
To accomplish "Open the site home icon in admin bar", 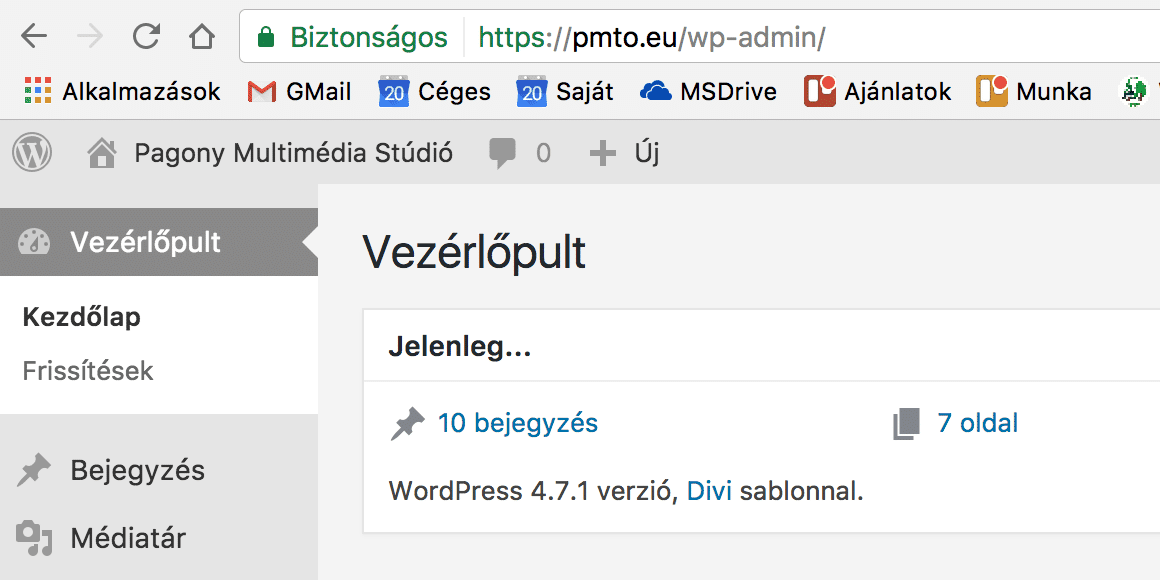I will coord(101,153).
